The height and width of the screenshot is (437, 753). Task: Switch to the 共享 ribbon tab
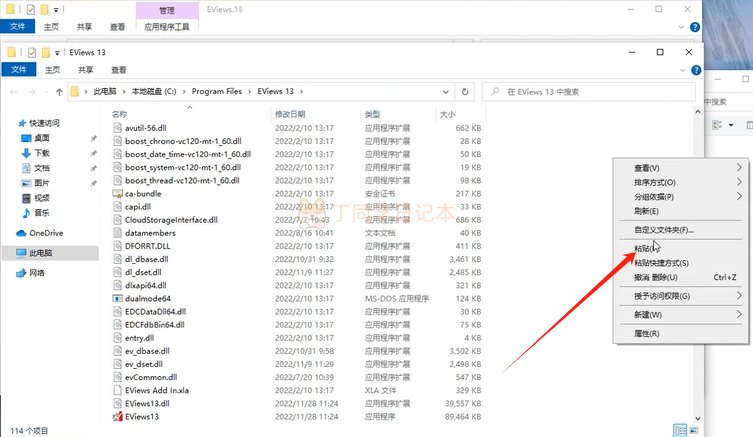coord(85,70)
